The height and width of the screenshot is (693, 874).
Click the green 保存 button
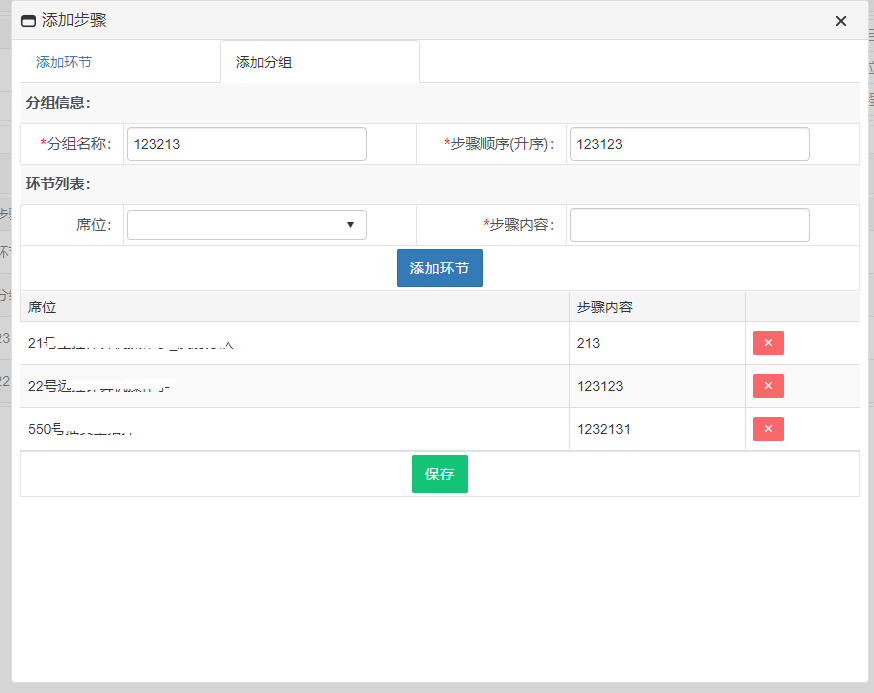(439, 474)
